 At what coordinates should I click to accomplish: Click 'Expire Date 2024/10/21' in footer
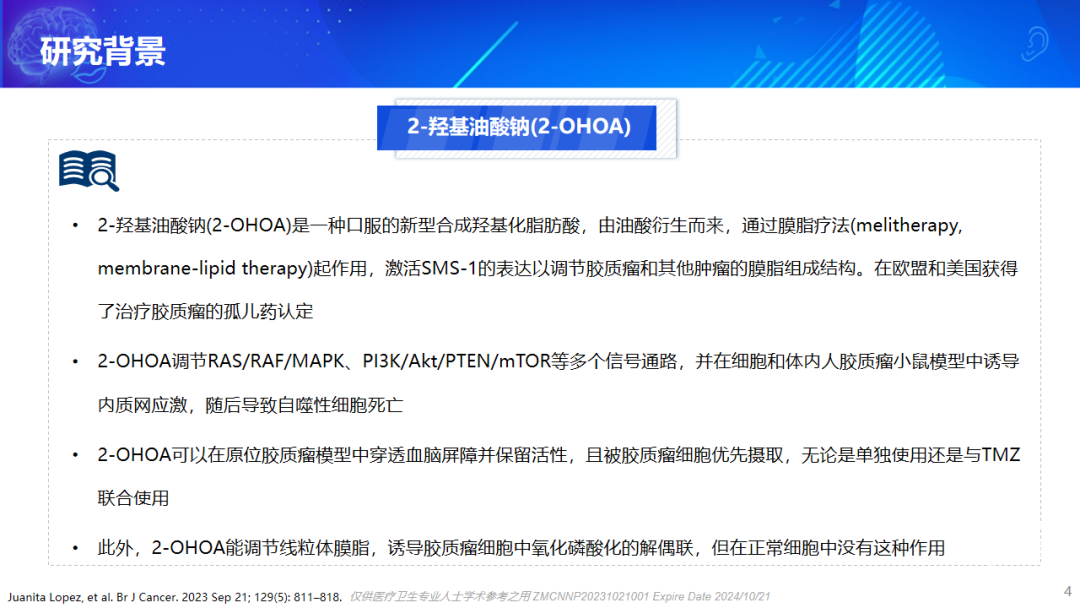[711, 597]
